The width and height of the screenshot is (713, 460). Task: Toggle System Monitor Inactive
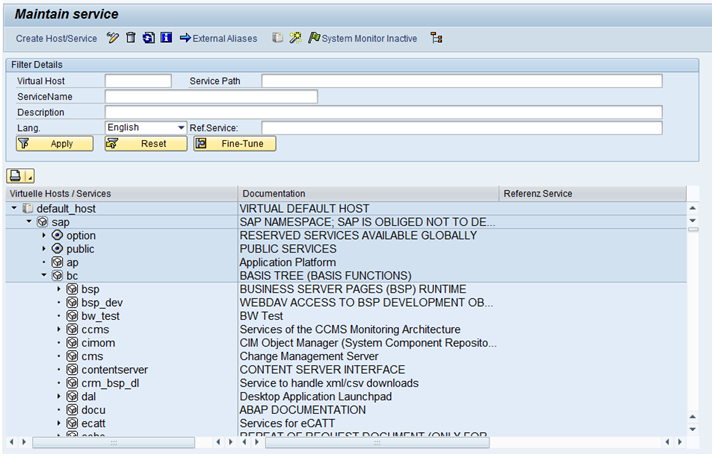[x=362, y=38]
